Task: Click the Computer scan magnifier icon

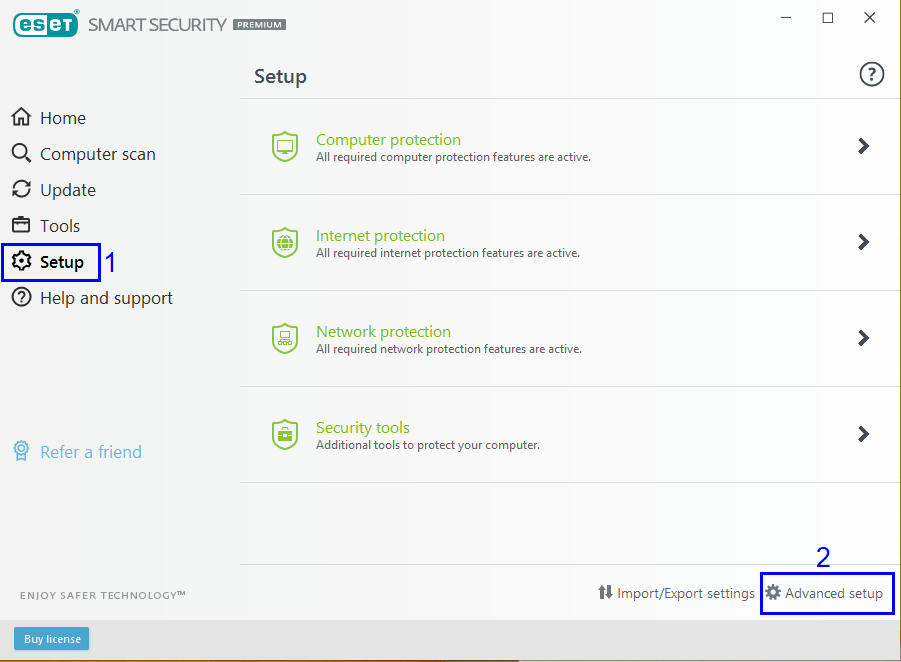Action: click(21, 153)
